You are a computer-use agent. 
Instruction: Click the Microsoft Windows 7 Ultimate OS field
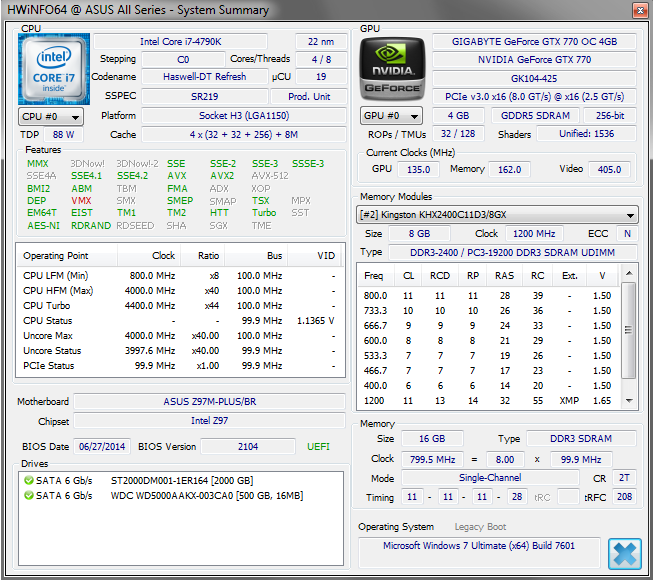pos(481,546)
